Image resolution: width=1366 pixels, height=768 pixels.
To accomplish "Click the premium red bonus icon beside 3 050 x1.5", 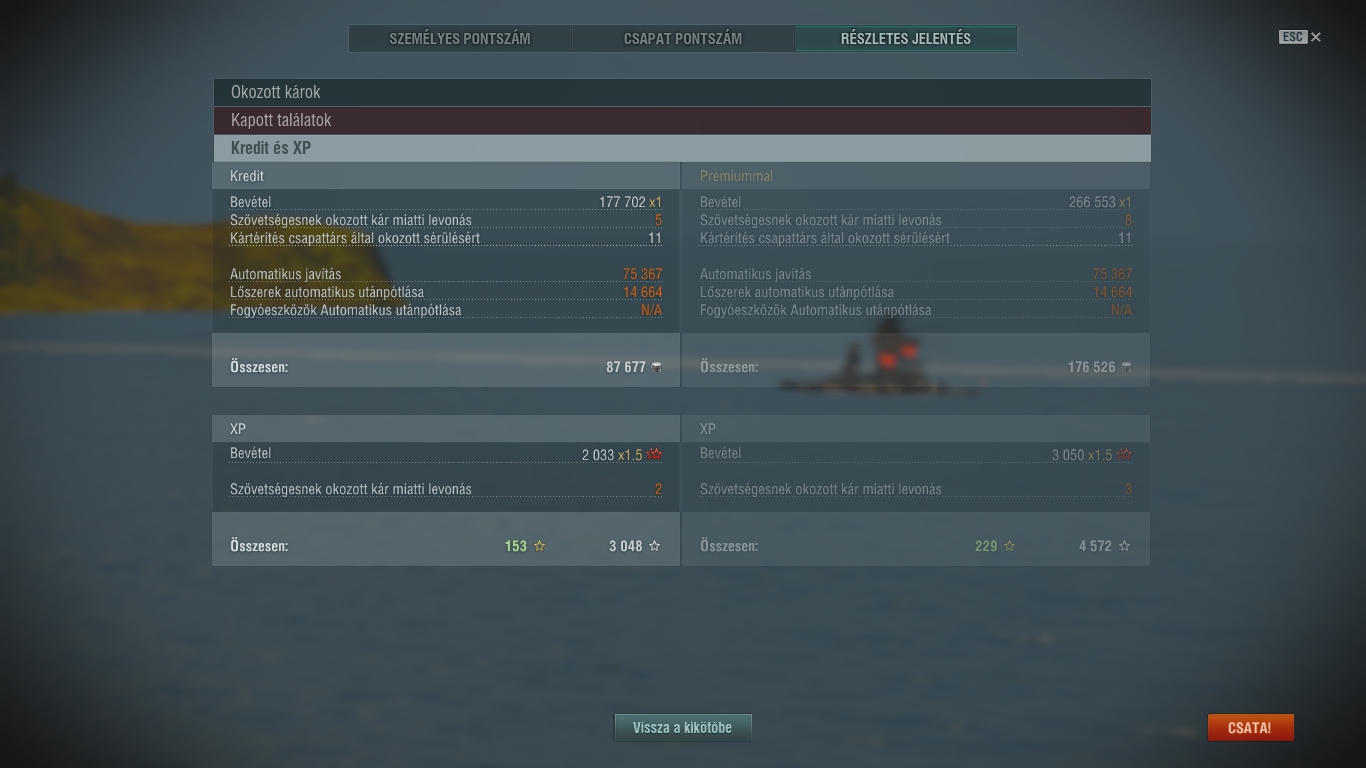I will [1125, 454].
